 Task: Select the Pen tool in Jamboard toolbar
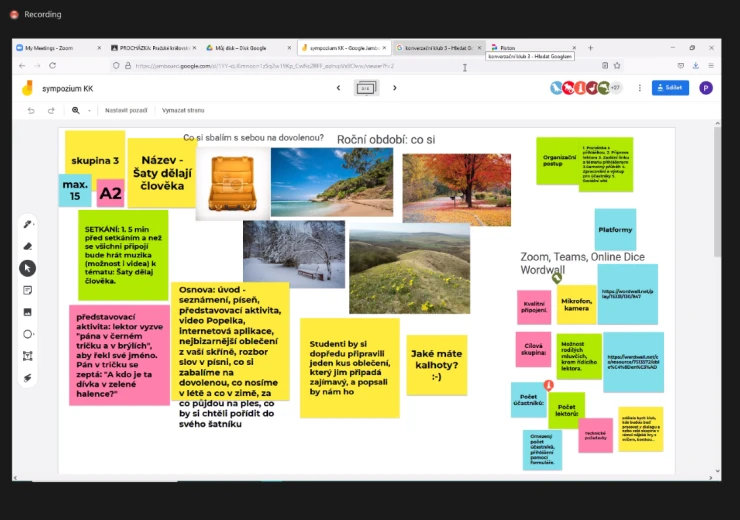tap(28, 224)
